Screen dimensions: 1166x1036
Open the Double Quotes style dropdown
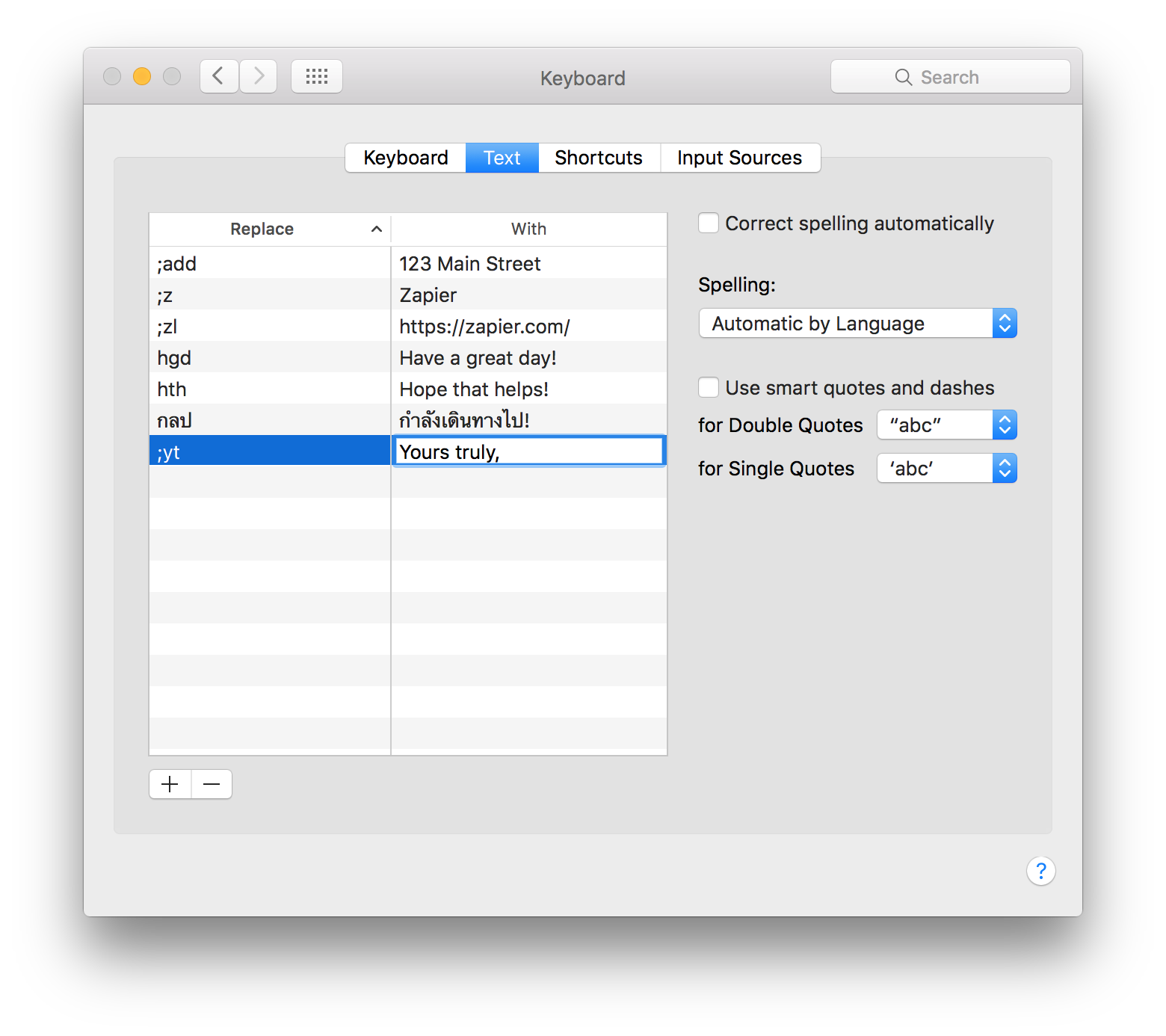(x=946, y=425)
